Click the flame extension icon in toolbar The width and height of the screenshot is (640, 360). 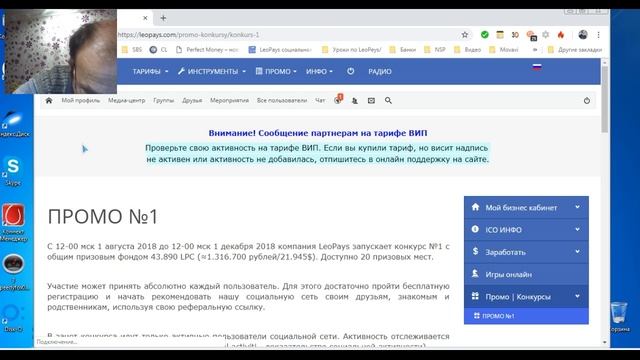coord(561,35)
